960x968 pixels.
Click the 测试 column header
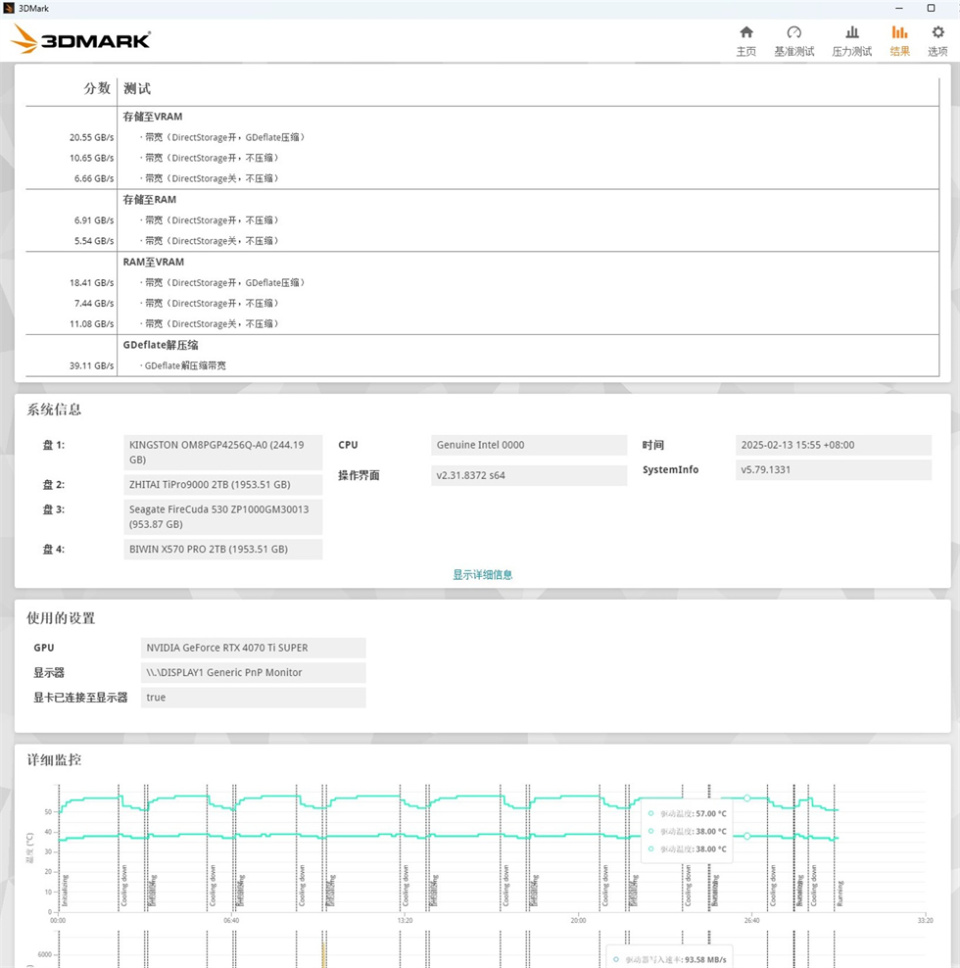(x=137, y=88)
